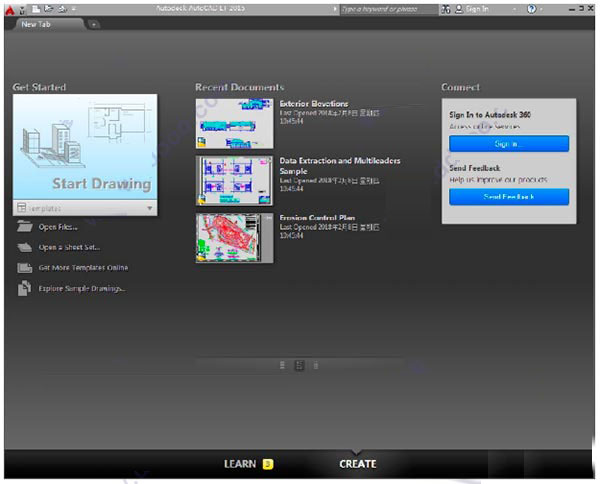Click Explore Sample Drawings... link
The image size is (600, 484).
tap(82, 288)
